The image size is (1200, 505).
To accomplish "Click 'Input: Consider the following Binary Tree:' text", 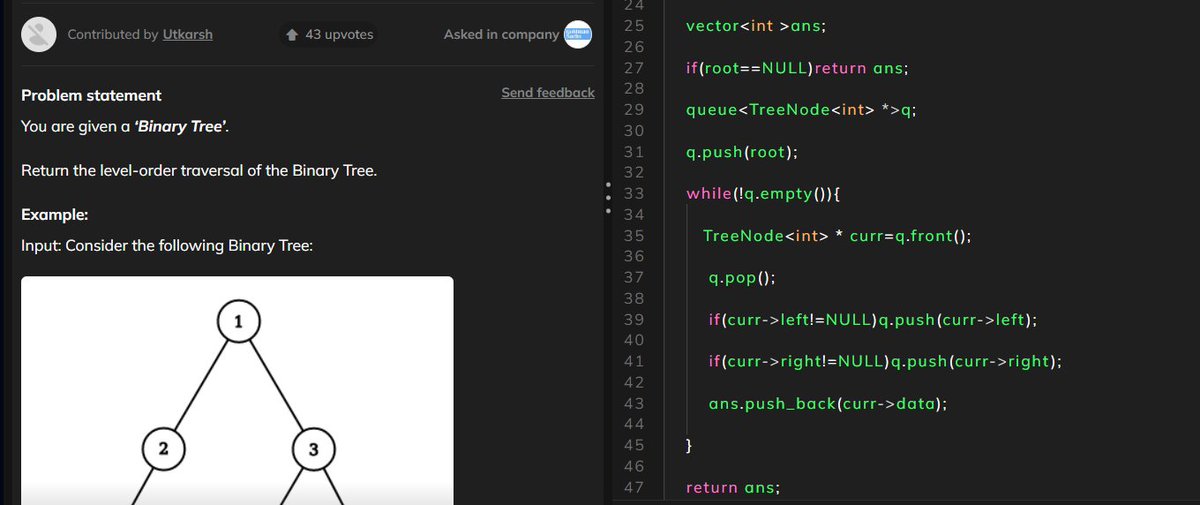I will pos(167,244).
